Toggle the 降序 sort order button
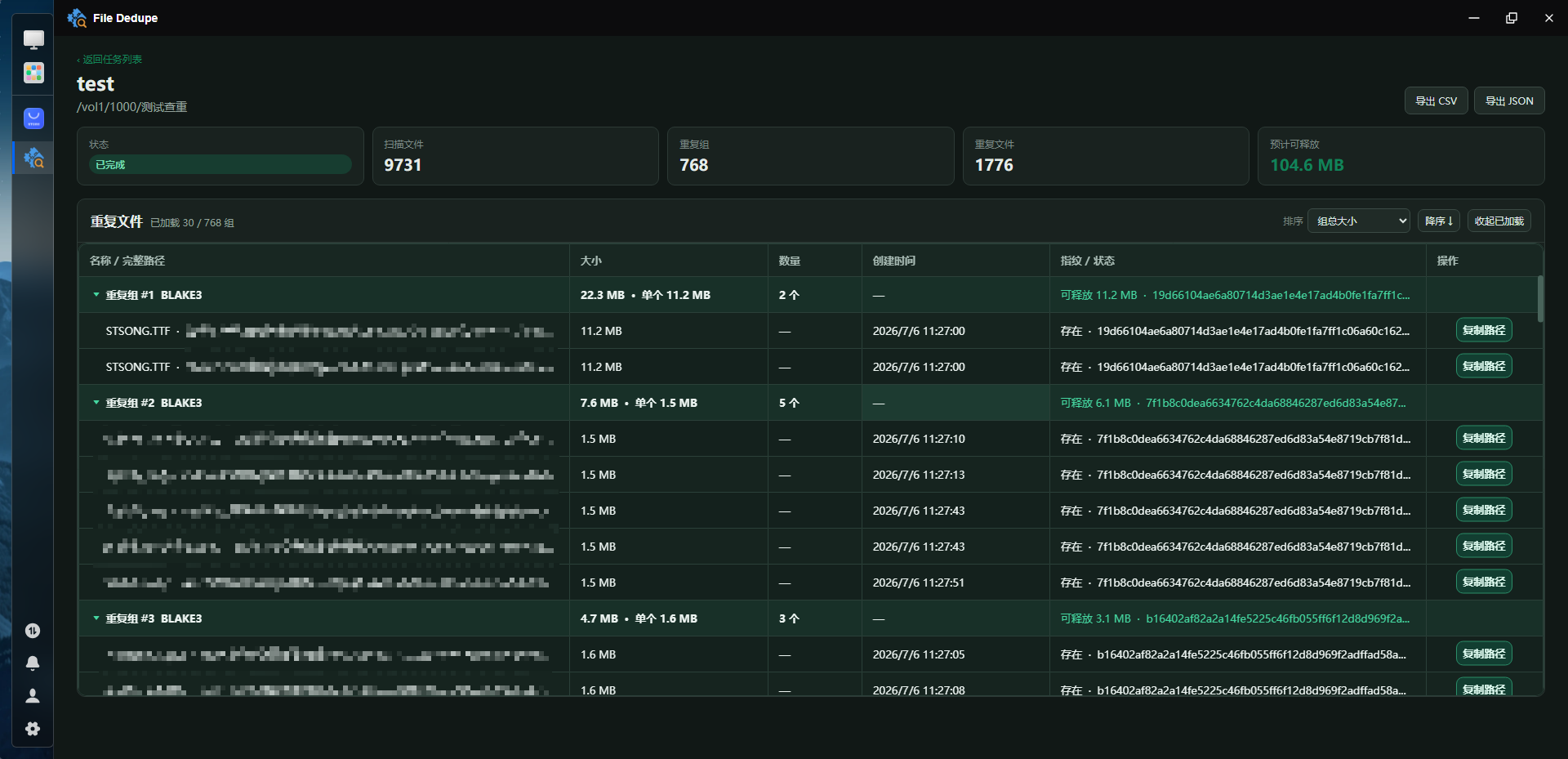The height and width of the screenshot is (759, 1568). pos(1439,221)
